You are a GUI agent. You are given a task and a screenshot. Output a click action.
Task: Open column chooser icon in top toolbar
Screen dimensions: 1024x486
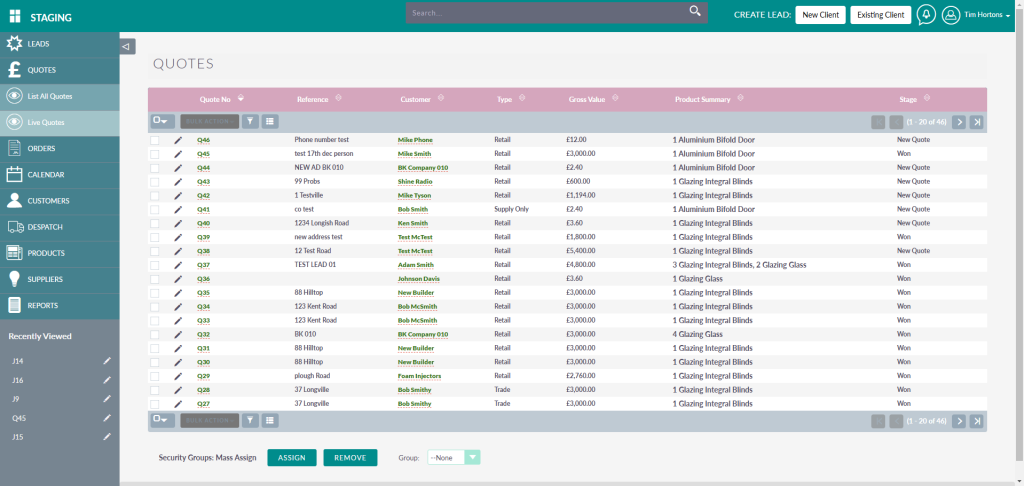point(269,121)
